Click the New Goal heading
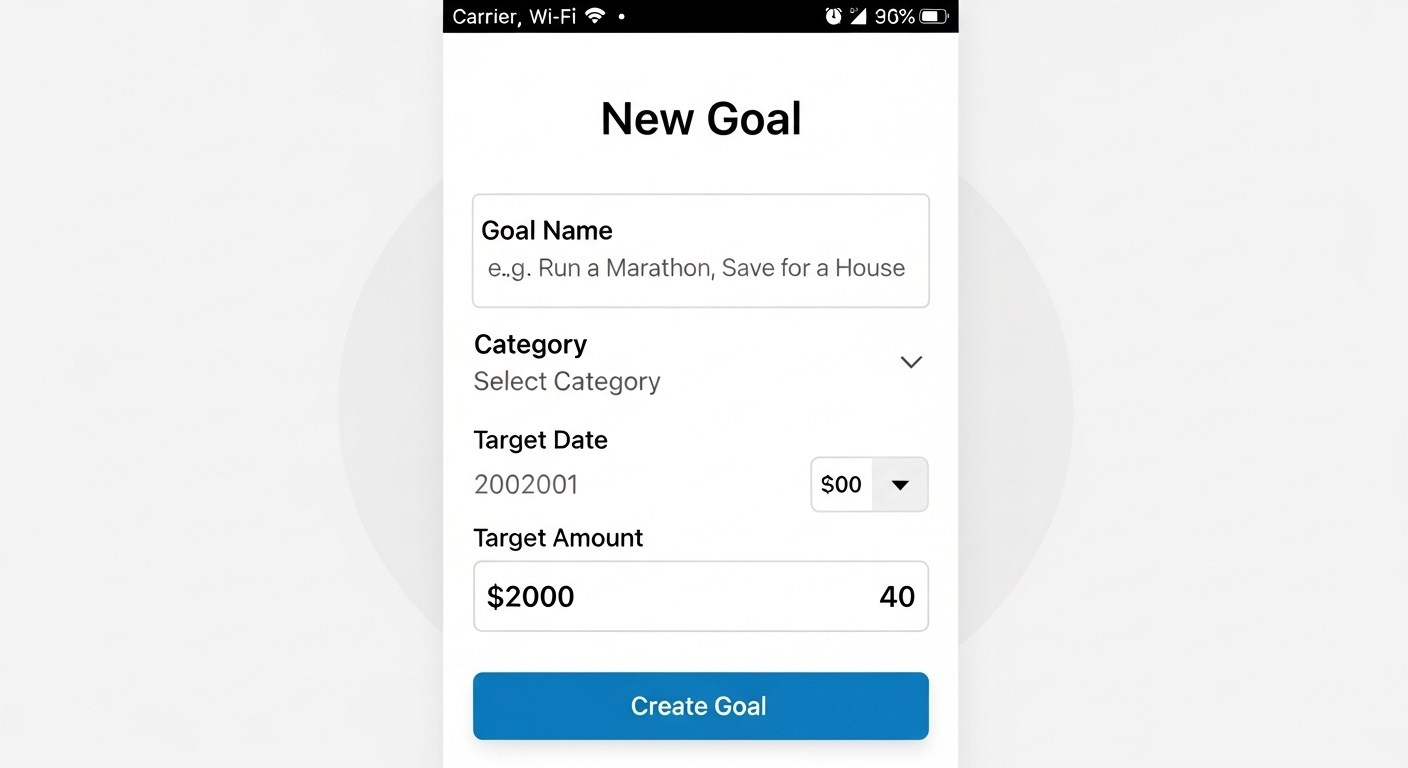Viewport: 1408px width, 768px height. pyautogui.click(x=701, y=118)
